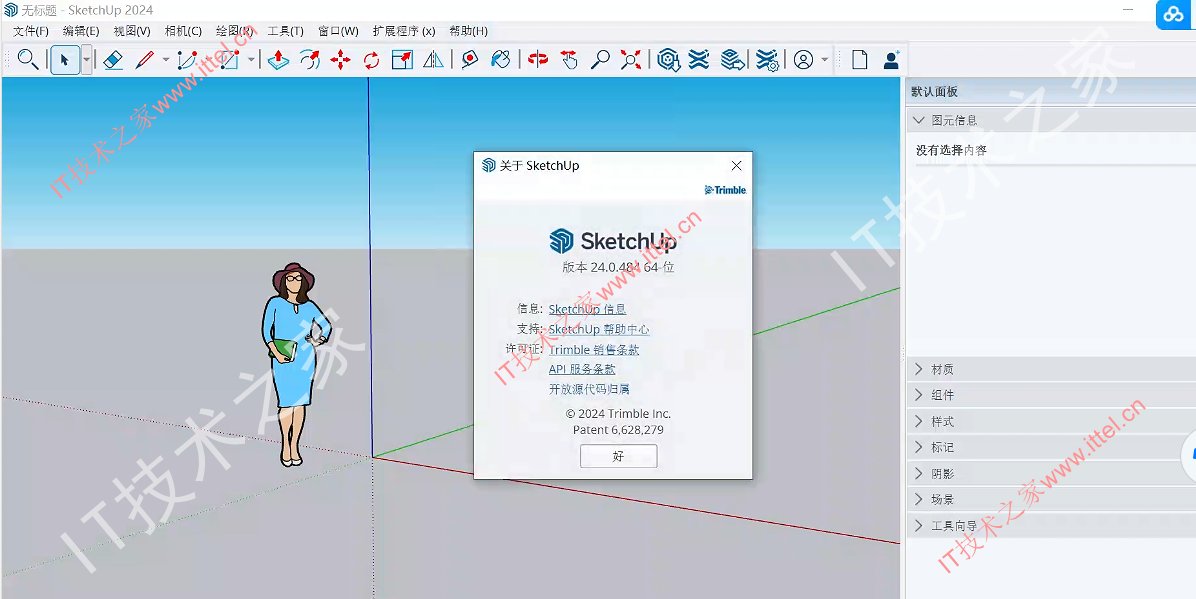Select the Rectangle shape tool
The image size is (1196, 599).
tap(230, 60)
